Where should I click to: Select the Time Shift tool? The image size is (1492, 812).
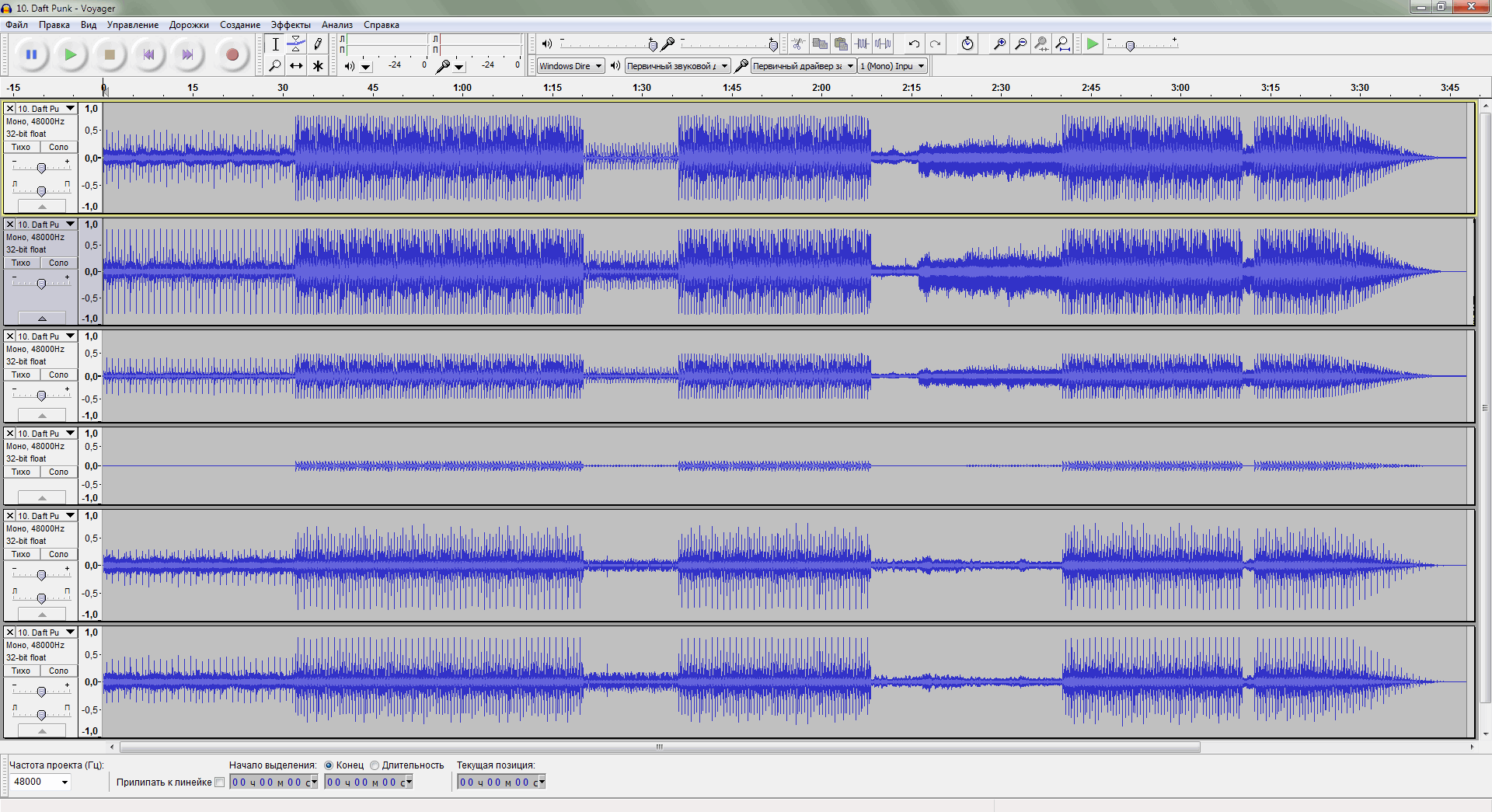[x=296, y=66]
